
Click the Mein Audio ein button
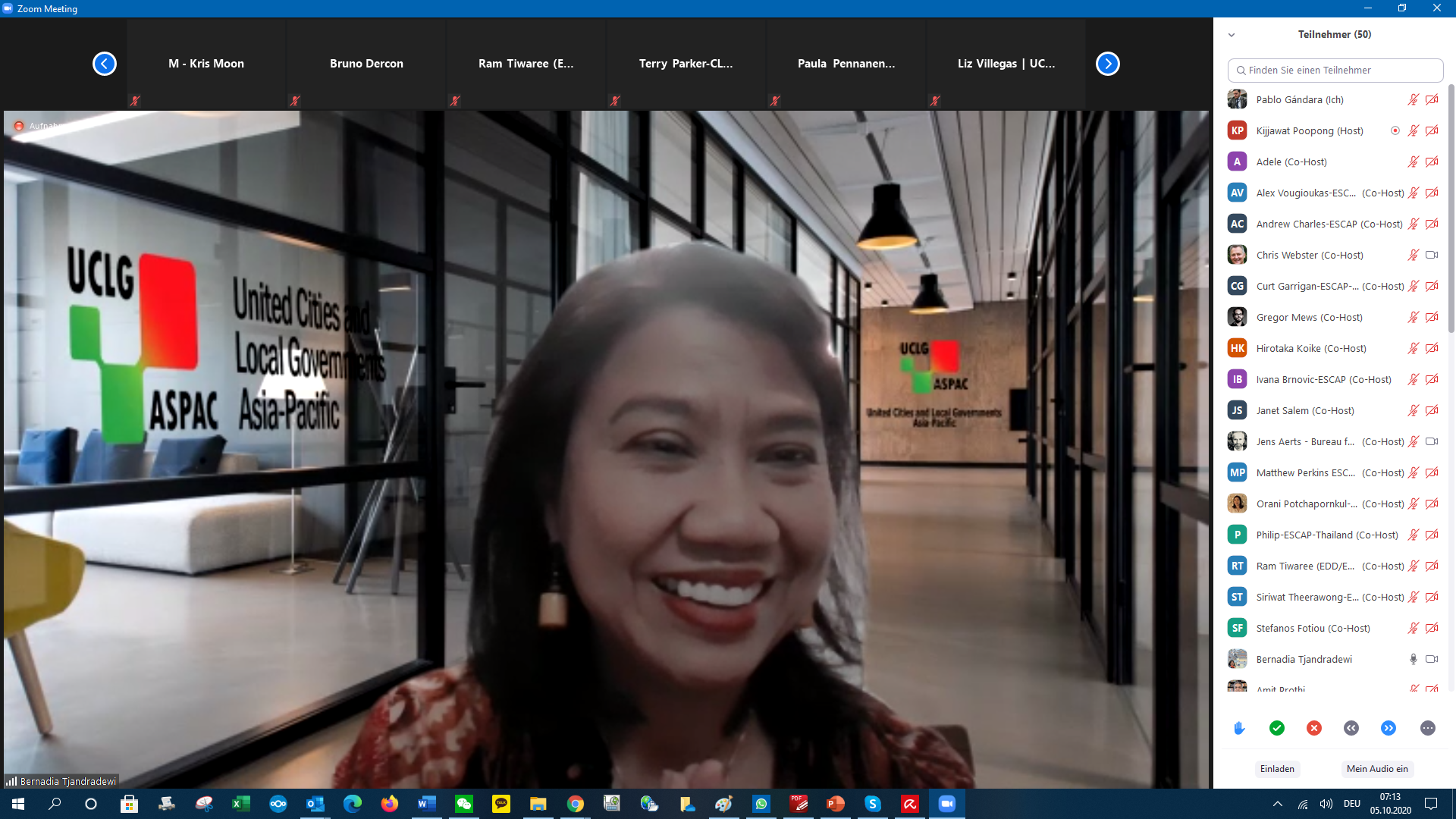[1377, 768]
